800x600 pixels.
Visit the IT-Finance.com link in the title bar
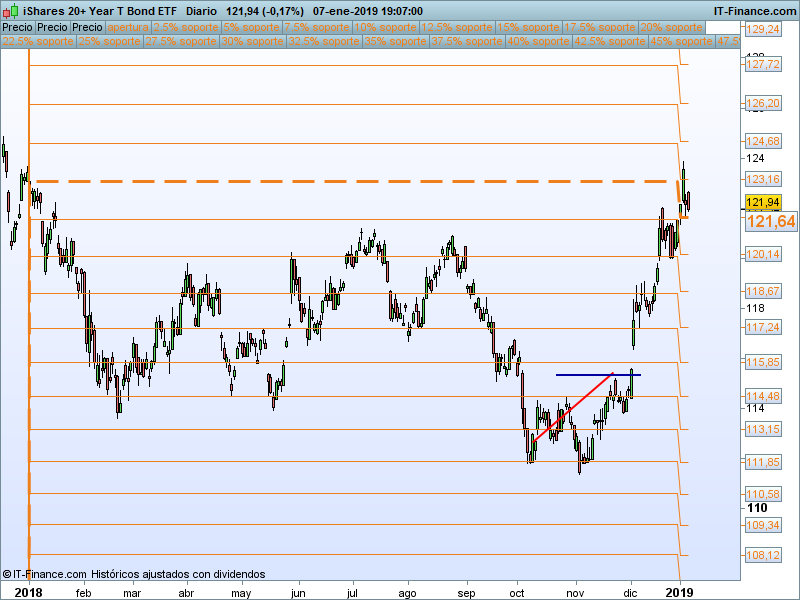(x=755, y=11)
